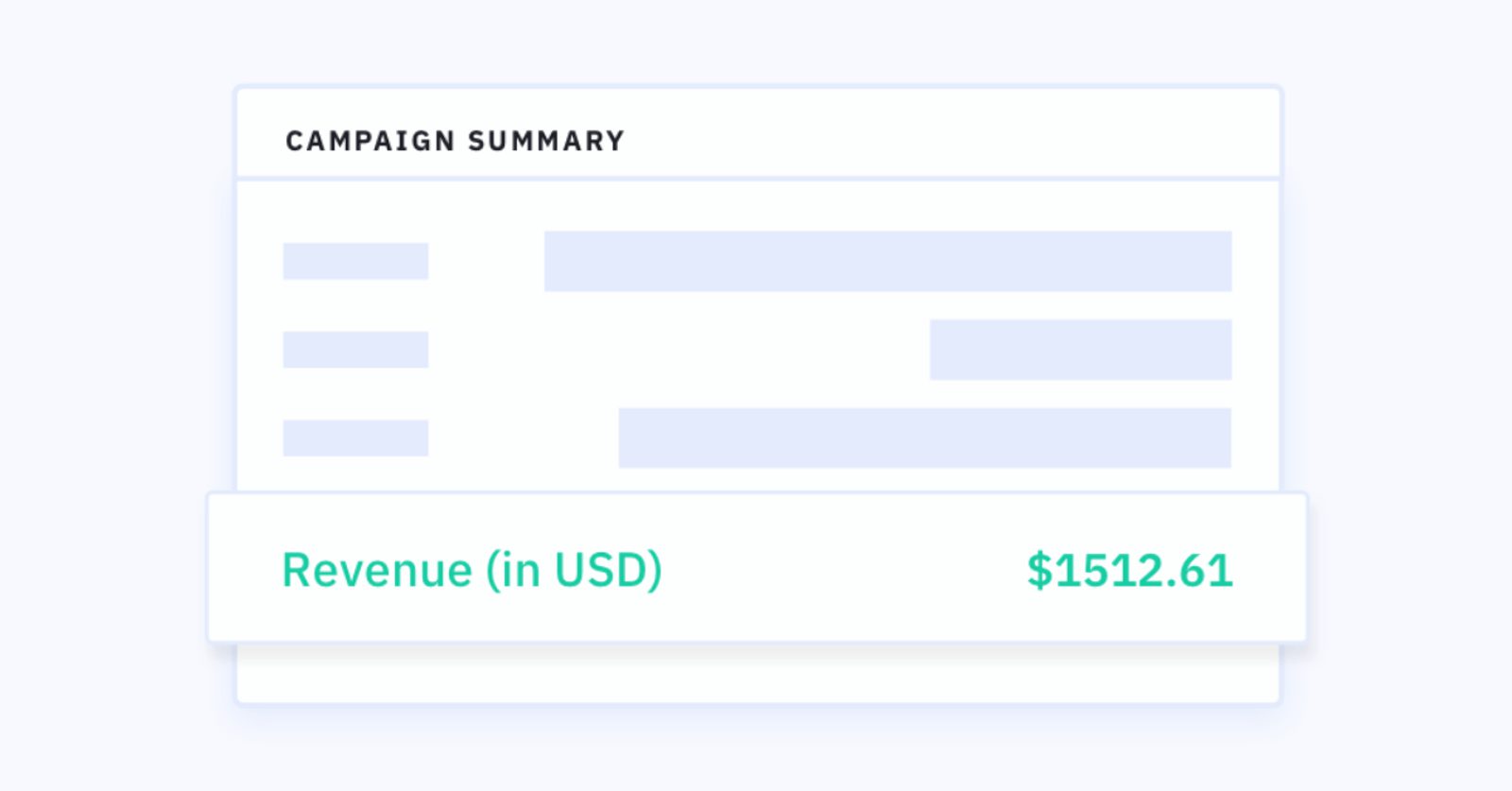
Task: Click the $1512.61 revenue amount
Action: point(1130,570)
